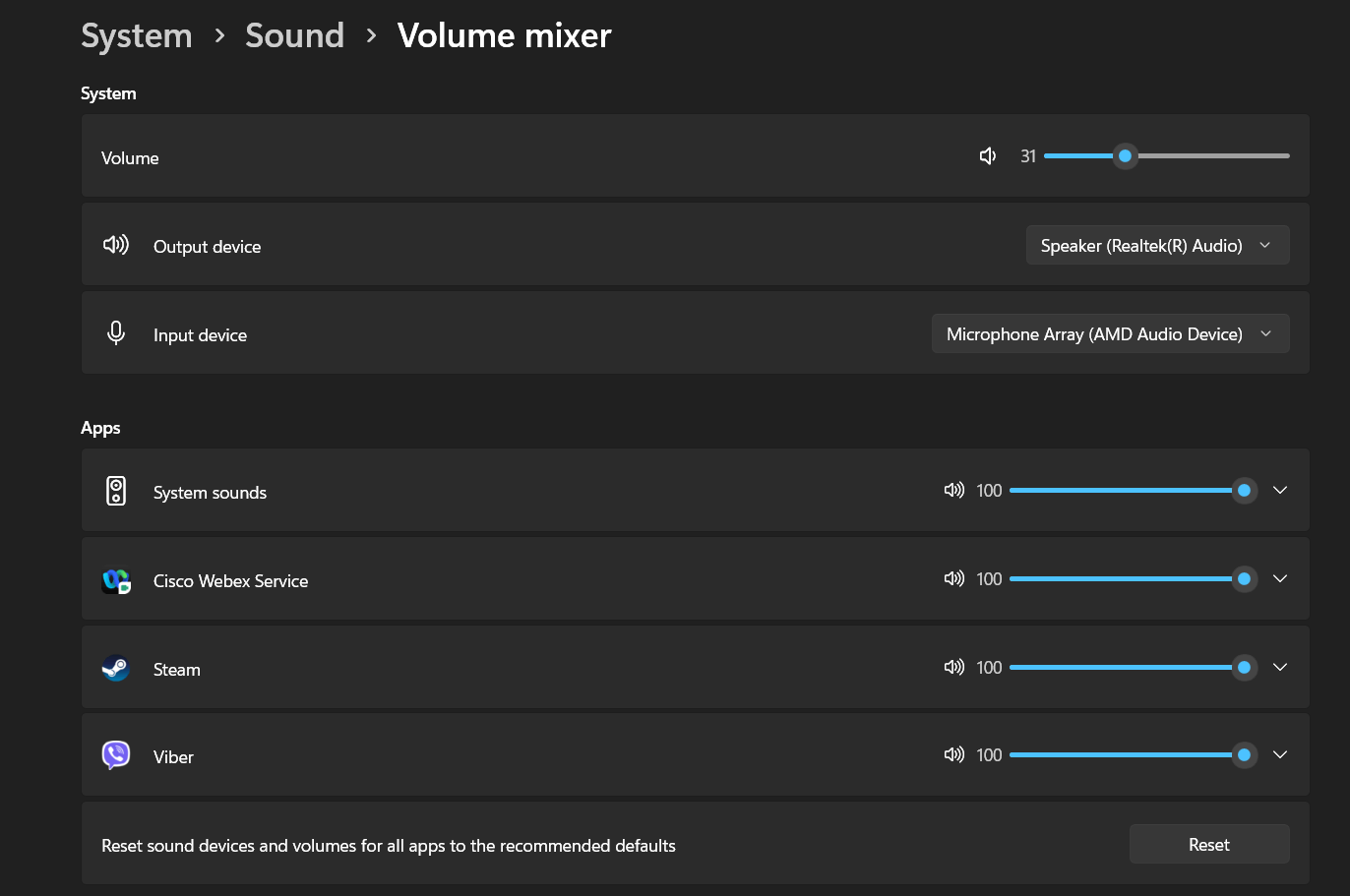The height and width of the screenshot is (896, 1350).
Task: Click the Cisco Webex Service app icon
Action: [x=115, y=579]
